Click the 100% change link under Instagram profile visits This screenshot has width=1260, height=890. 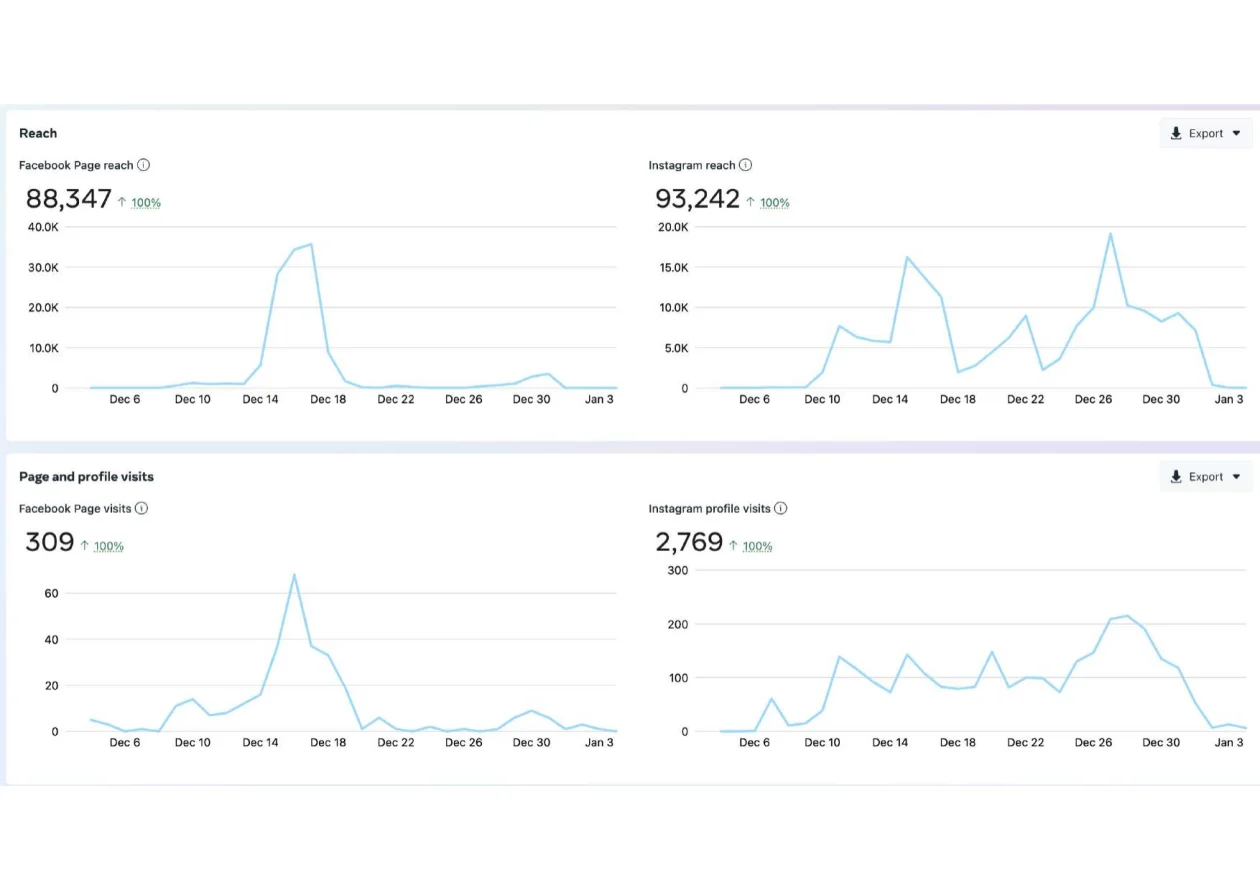[758, 546]
